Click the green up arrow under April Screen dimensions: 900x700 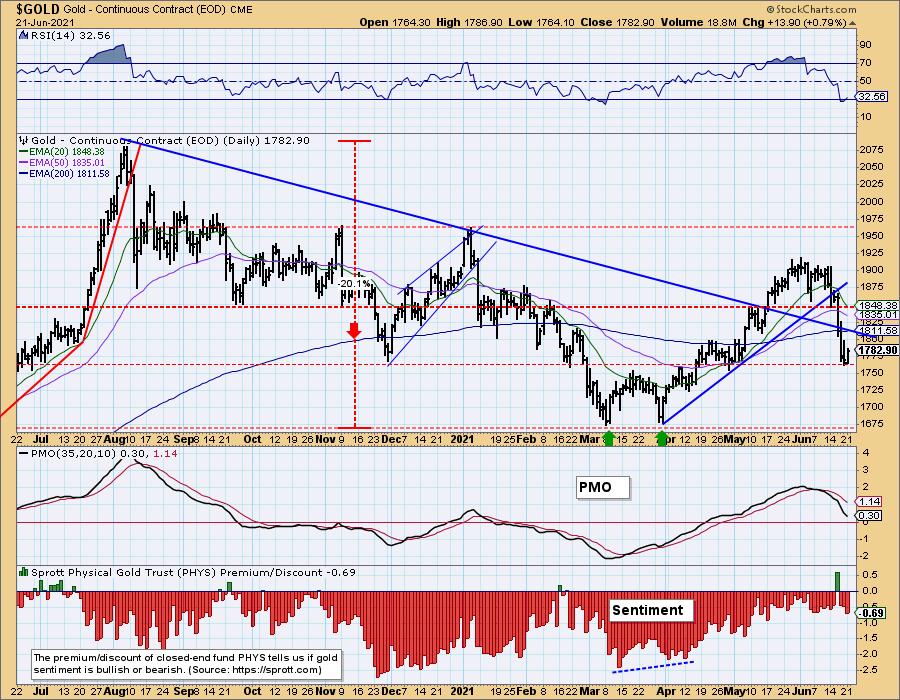pos(661,439)
